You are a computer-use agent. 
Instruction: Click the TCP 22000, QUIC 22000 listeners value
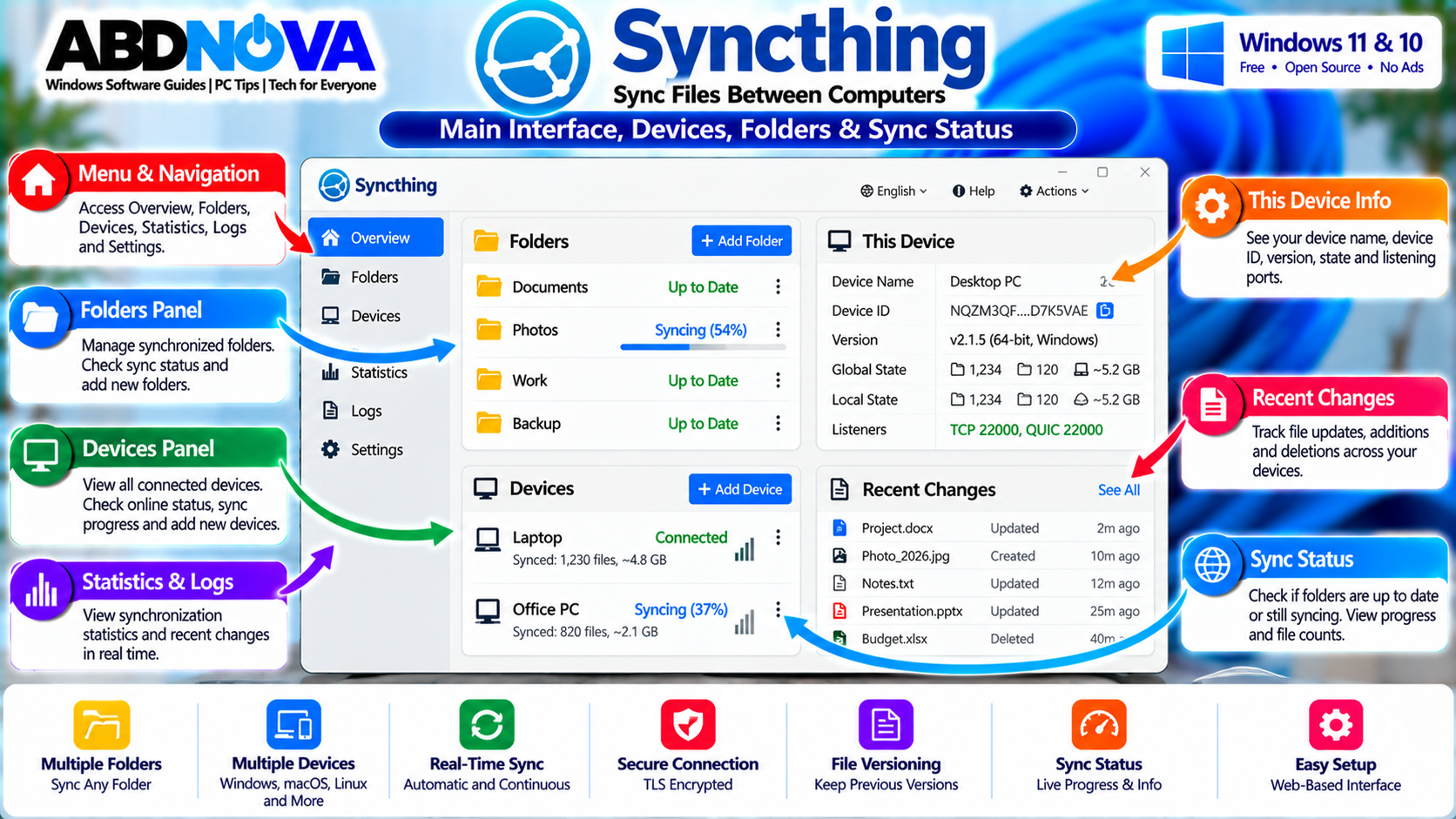point(1026,430)
